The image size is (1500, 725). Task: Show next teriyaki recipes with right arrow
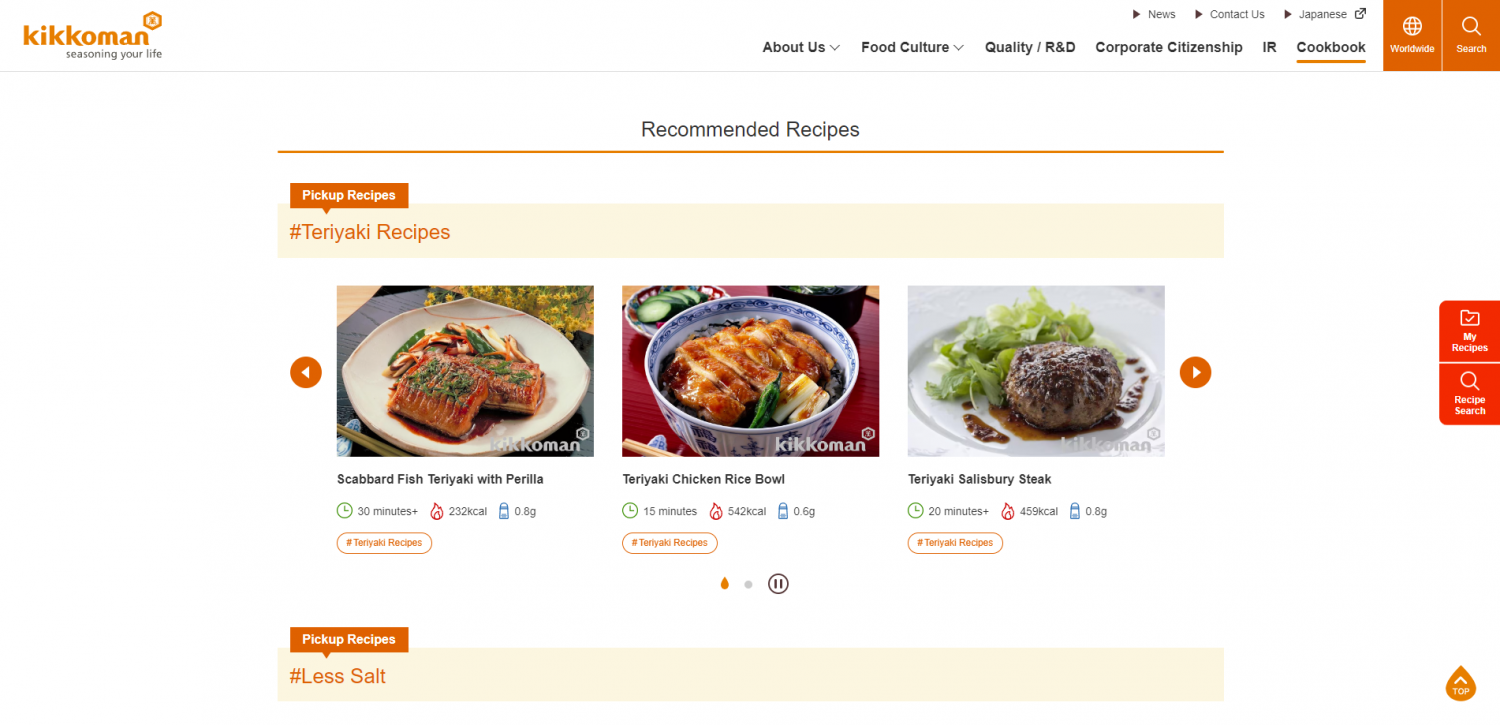click(x=1195, y=372)
